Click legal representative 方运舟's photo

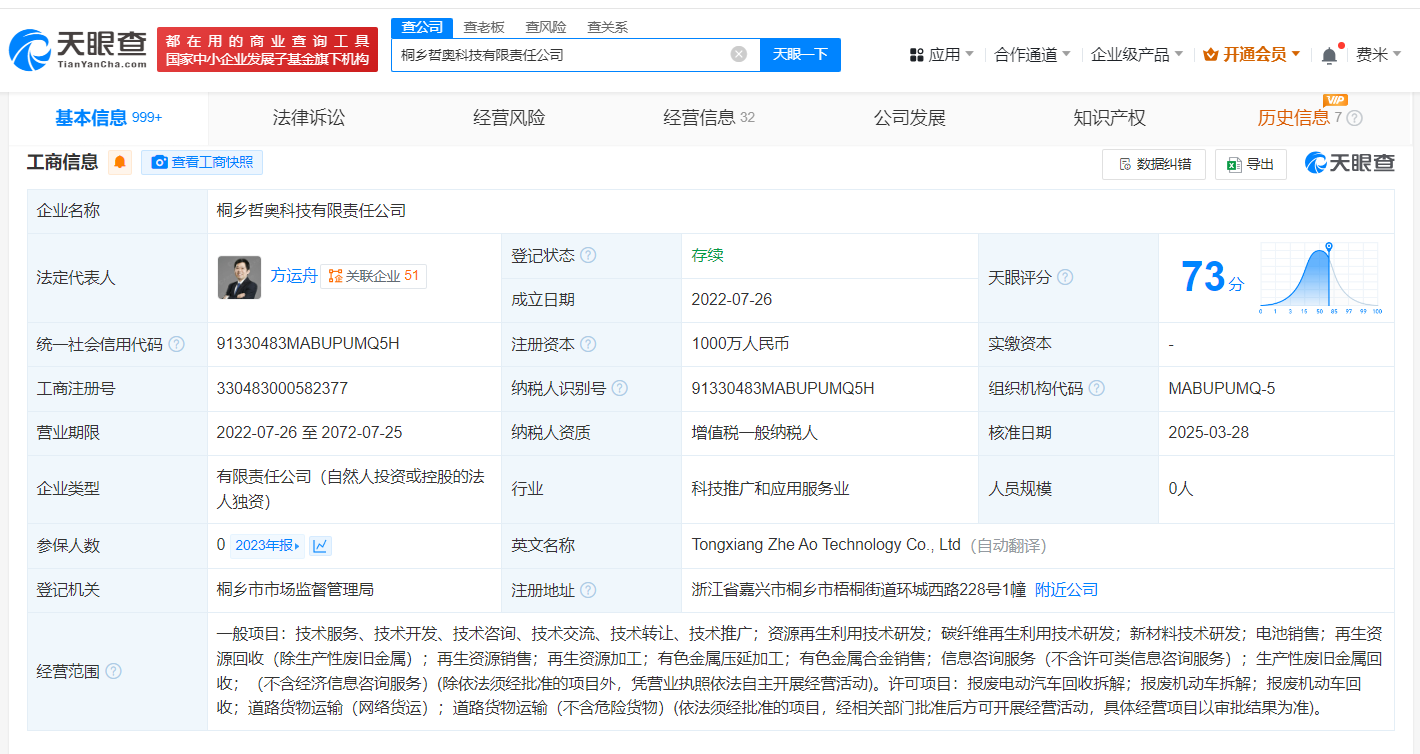point(239,277)
